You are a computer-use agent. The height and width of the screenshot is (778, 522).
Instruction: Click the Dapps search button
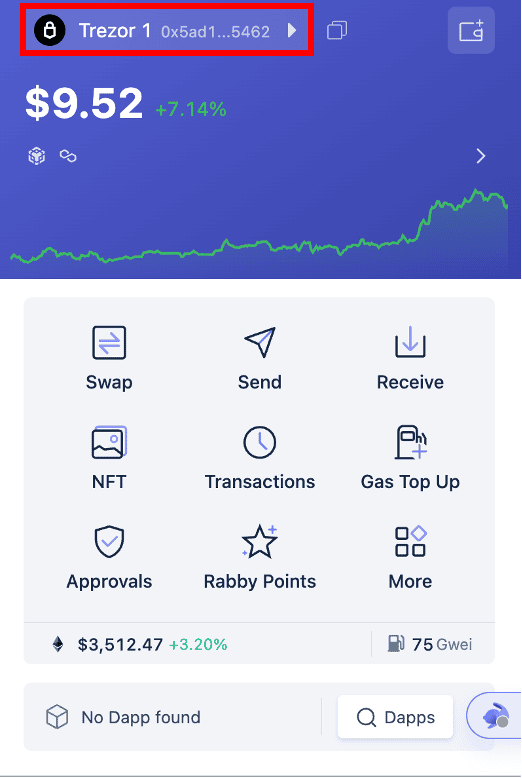tap(395, 717)
